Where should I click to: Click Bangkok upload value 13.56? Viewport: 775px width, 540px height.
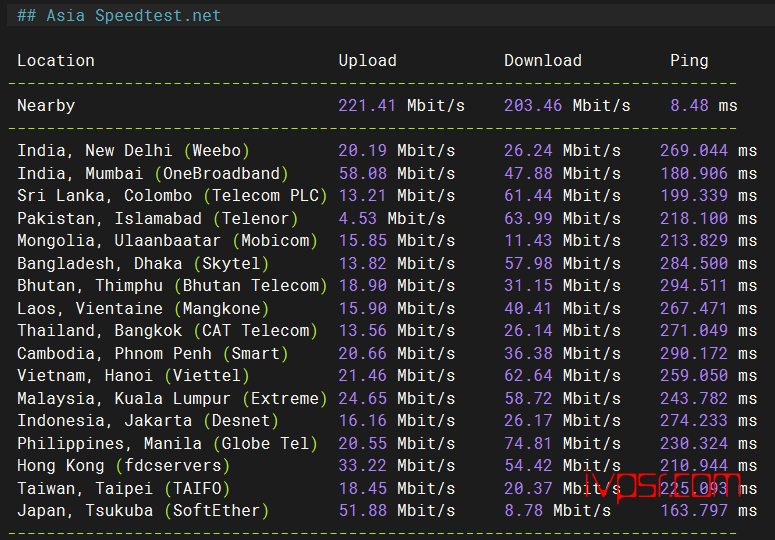[x=362, y=331]
